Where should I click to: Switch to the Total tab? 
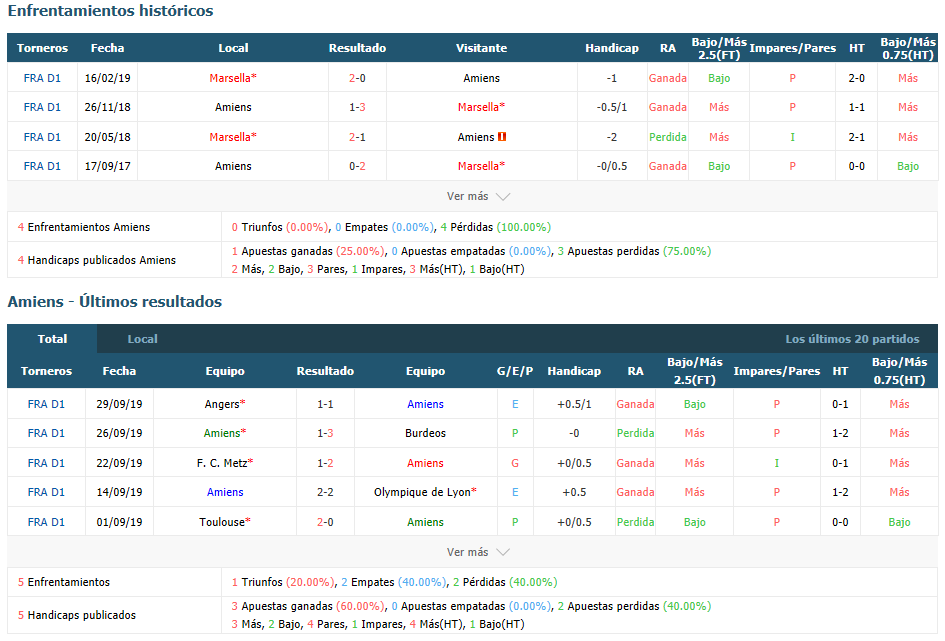[52, 339]
